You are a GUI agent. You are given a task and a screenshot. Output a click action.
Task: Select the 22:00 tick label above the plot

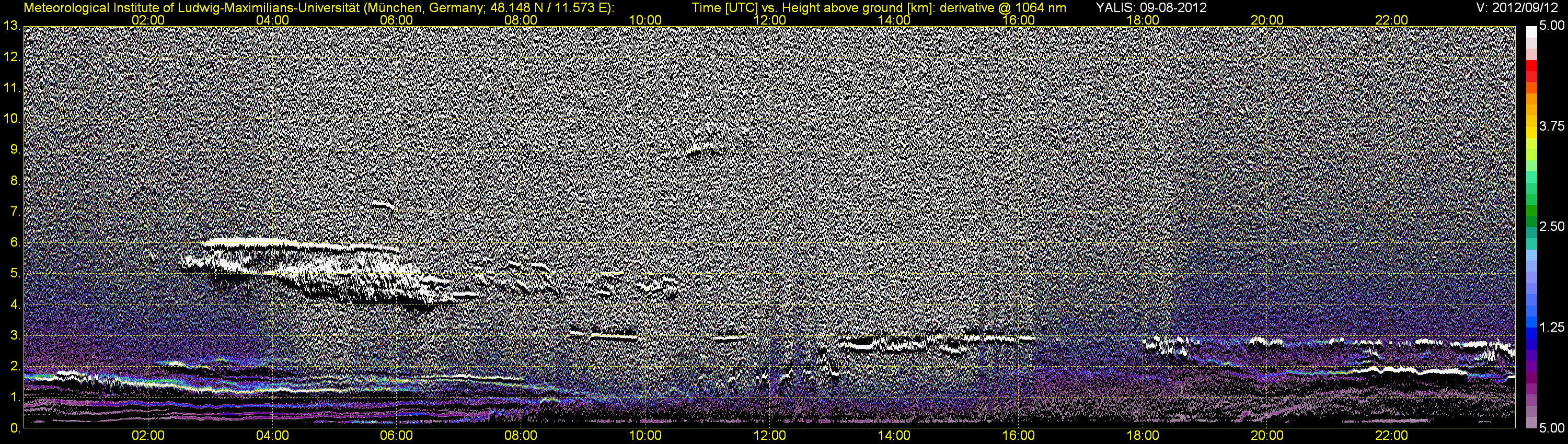click(1391, 20)
